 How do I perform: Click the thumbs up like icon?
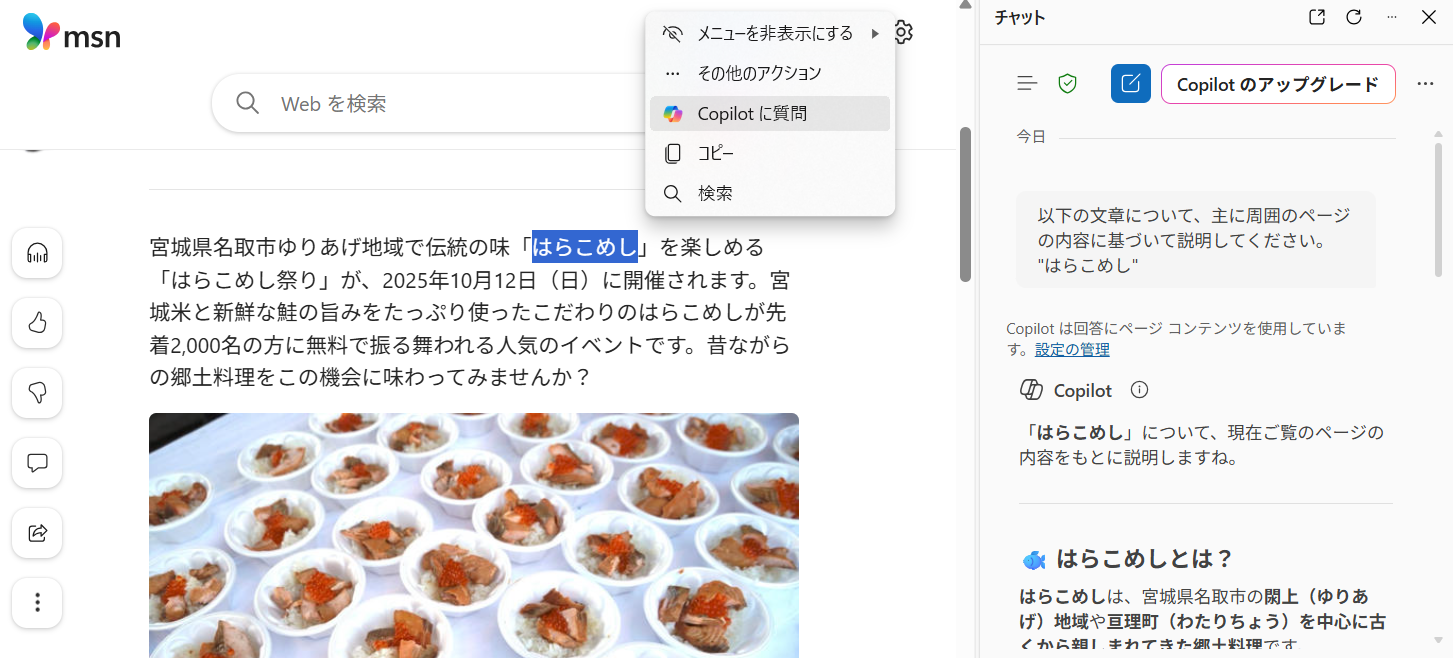[x=37, y=323]
